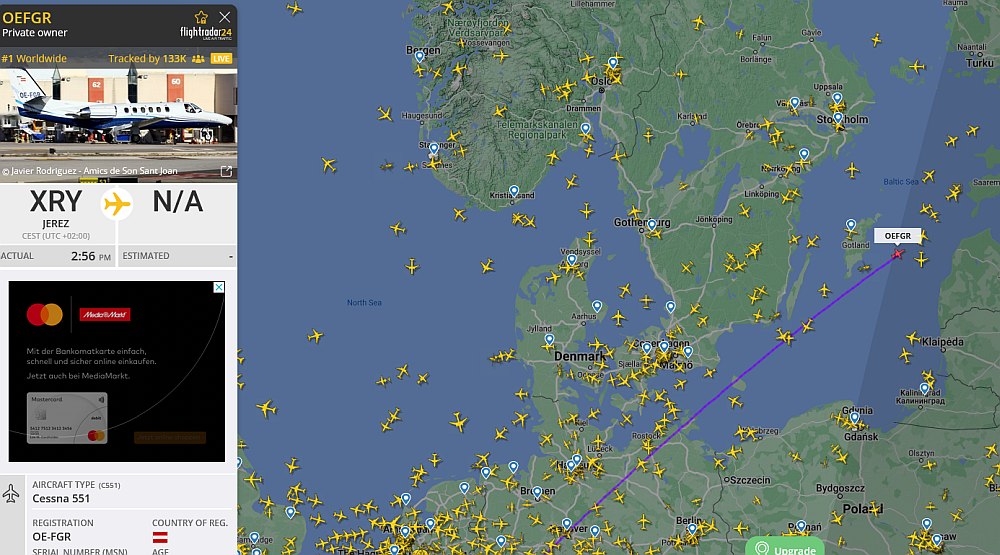Viewport: 1000px width, 555px height.
Task: Click the JEREZ origin city name
Action: pyautogui.click(x=55, y=224)
